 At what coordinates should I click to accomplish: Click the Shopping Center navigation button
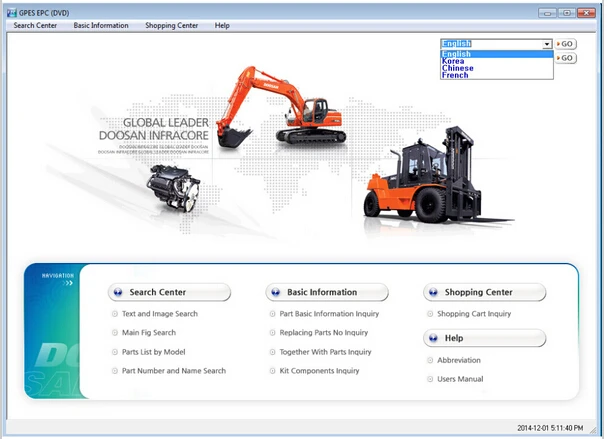485,292
